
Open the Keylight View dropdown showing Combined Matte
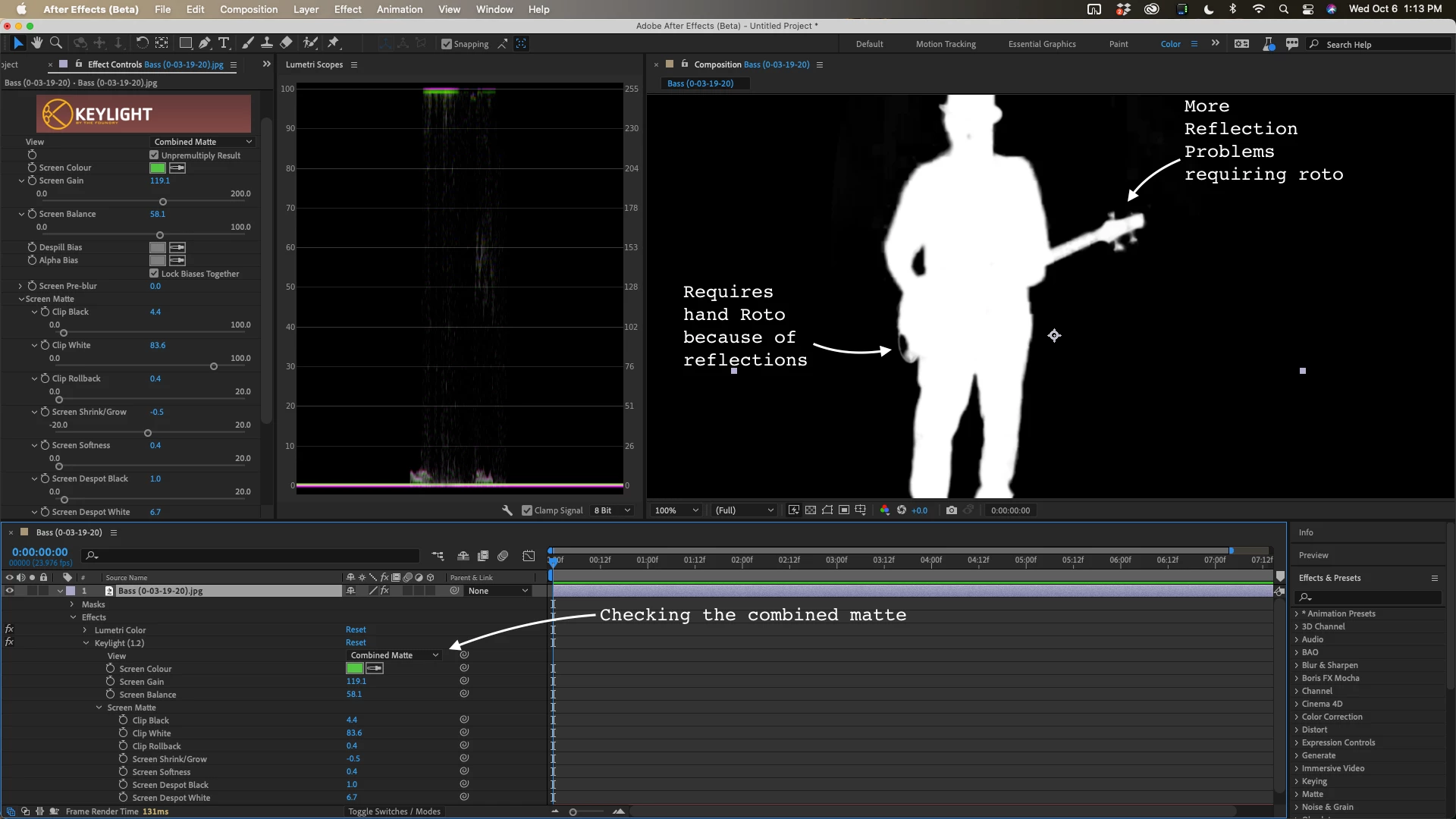(x=202, y=142)
